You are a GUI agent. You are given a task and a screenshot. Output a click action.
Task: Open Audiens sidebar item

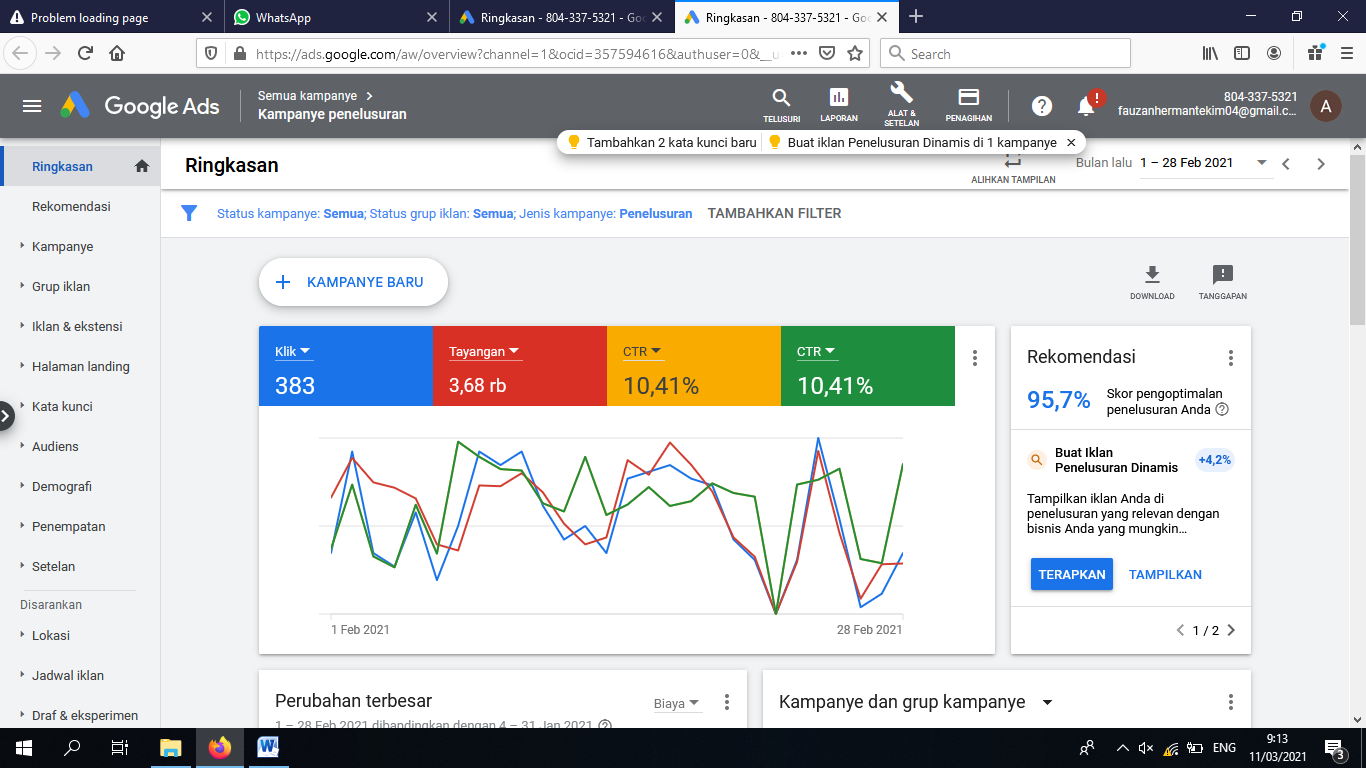[x=80, y=446]
